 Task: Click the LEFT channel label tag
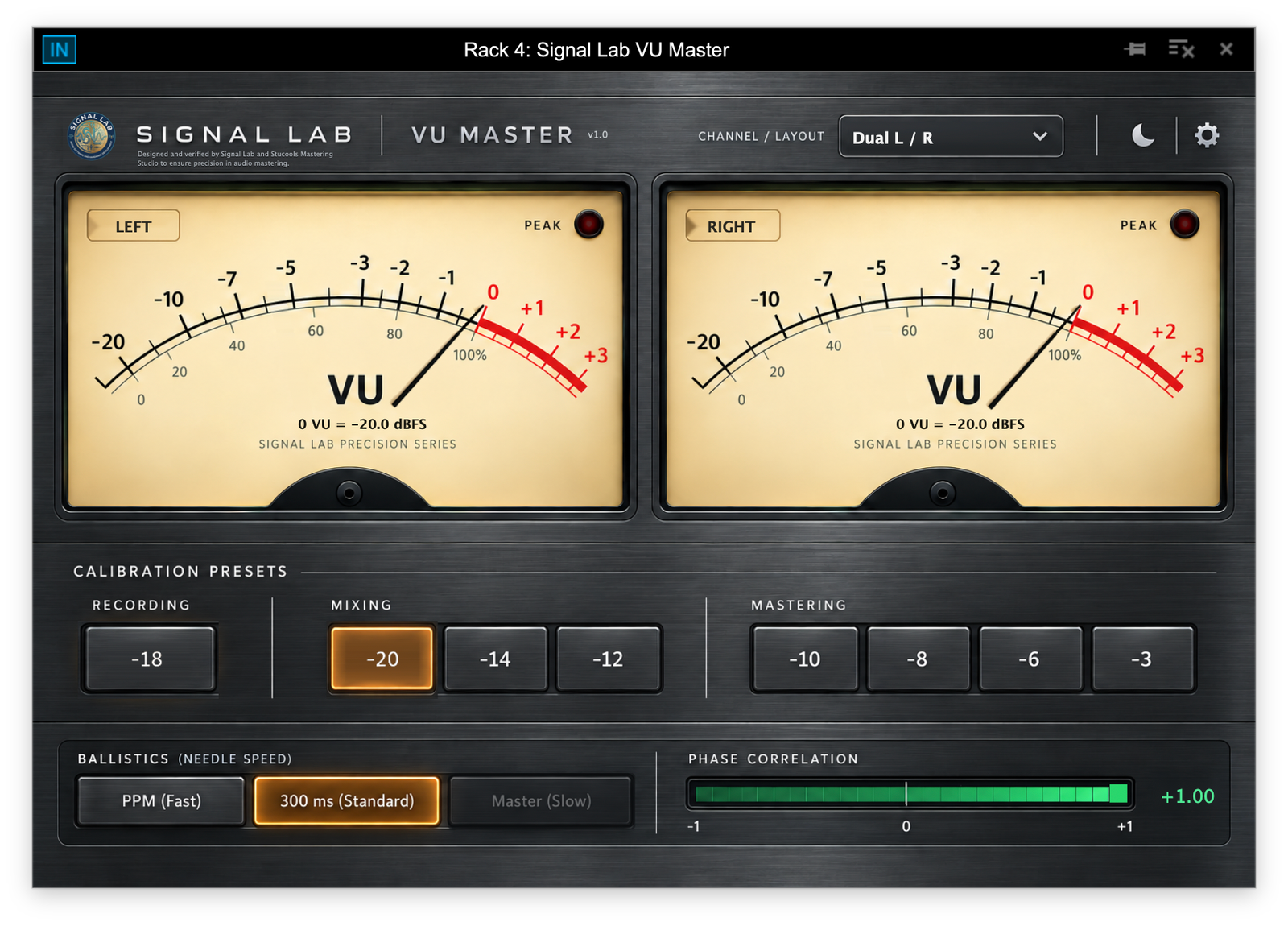[133, 226]
